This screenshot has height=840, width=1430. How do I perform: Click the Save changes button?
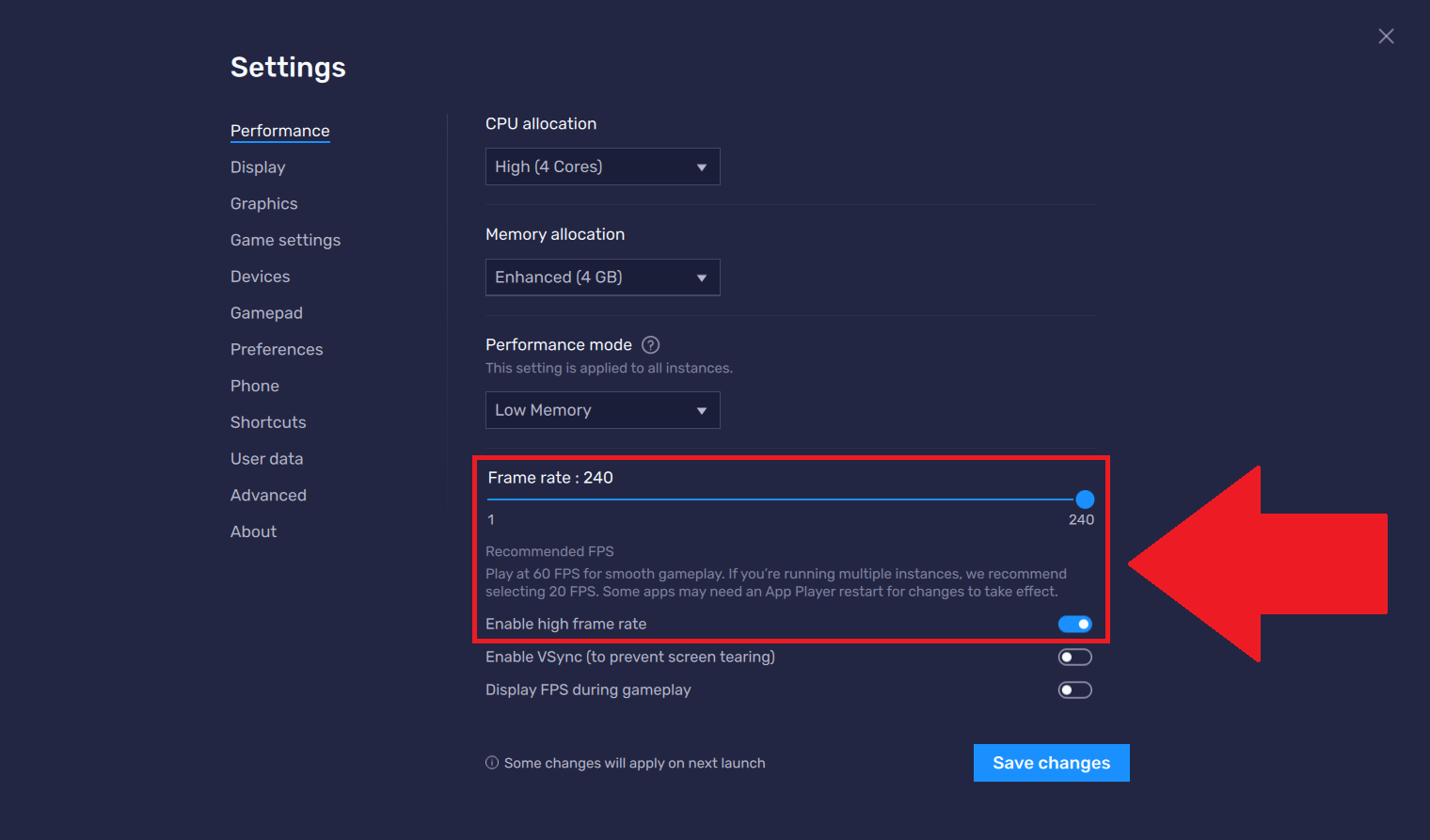1051,763
